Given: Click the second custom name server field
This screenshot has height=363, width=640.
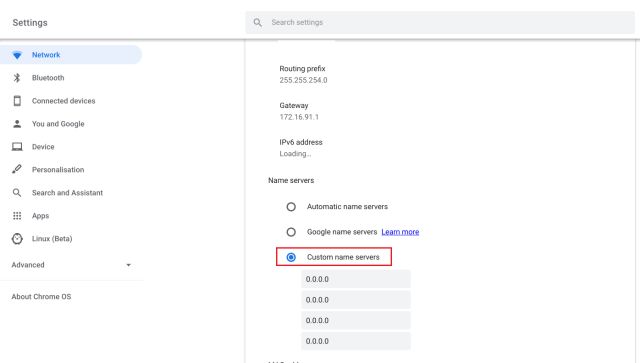Looking at the screenshot, I should [356, 300].
